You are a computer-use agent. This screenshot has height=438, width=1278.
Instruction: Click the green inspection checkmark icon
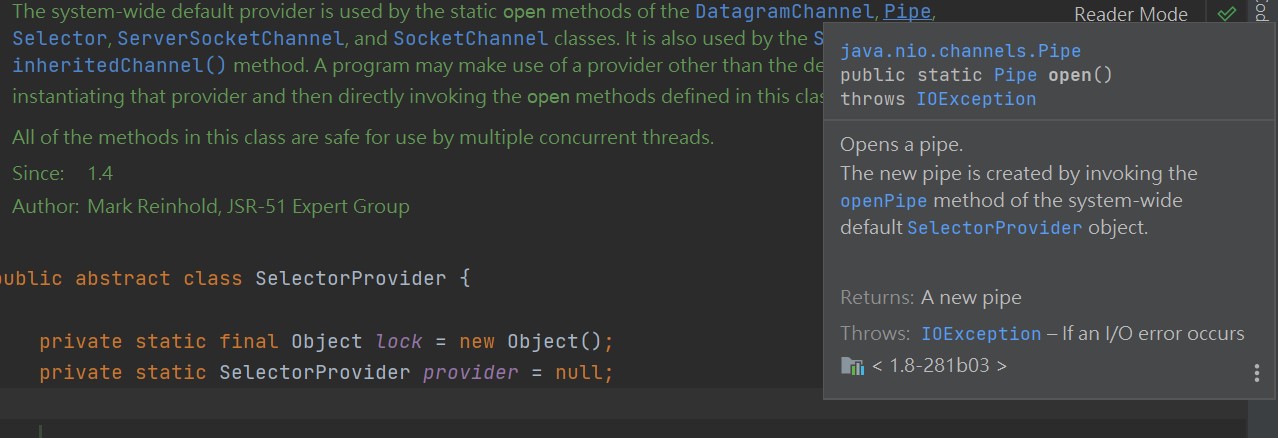point(1227,14)
